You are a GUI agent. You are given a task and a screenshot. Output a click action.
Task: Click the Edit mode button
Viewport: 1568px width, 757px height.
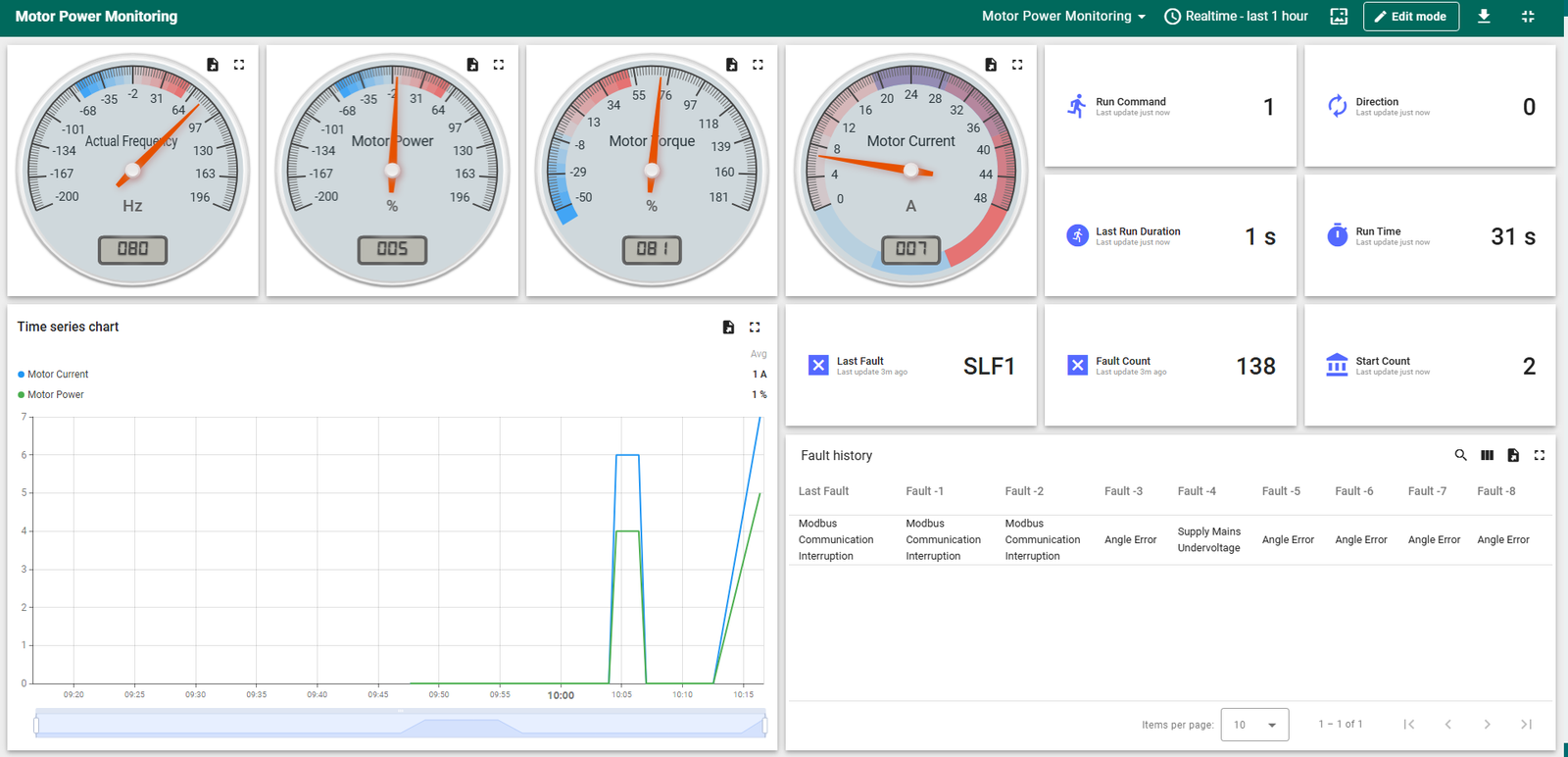pyautogui.click(x=1410, y=17)
